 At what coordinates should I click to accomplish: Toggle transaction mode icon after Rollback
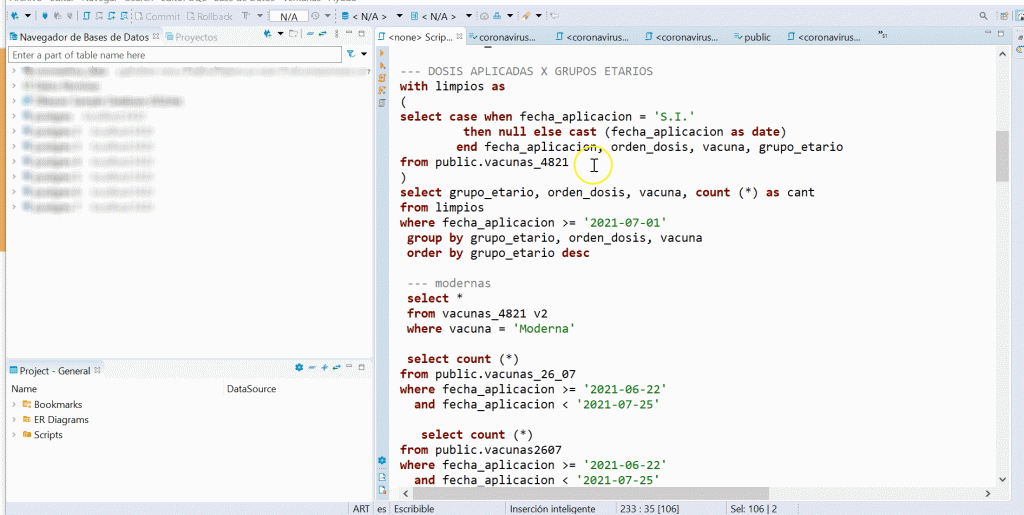tap(245, 16)
